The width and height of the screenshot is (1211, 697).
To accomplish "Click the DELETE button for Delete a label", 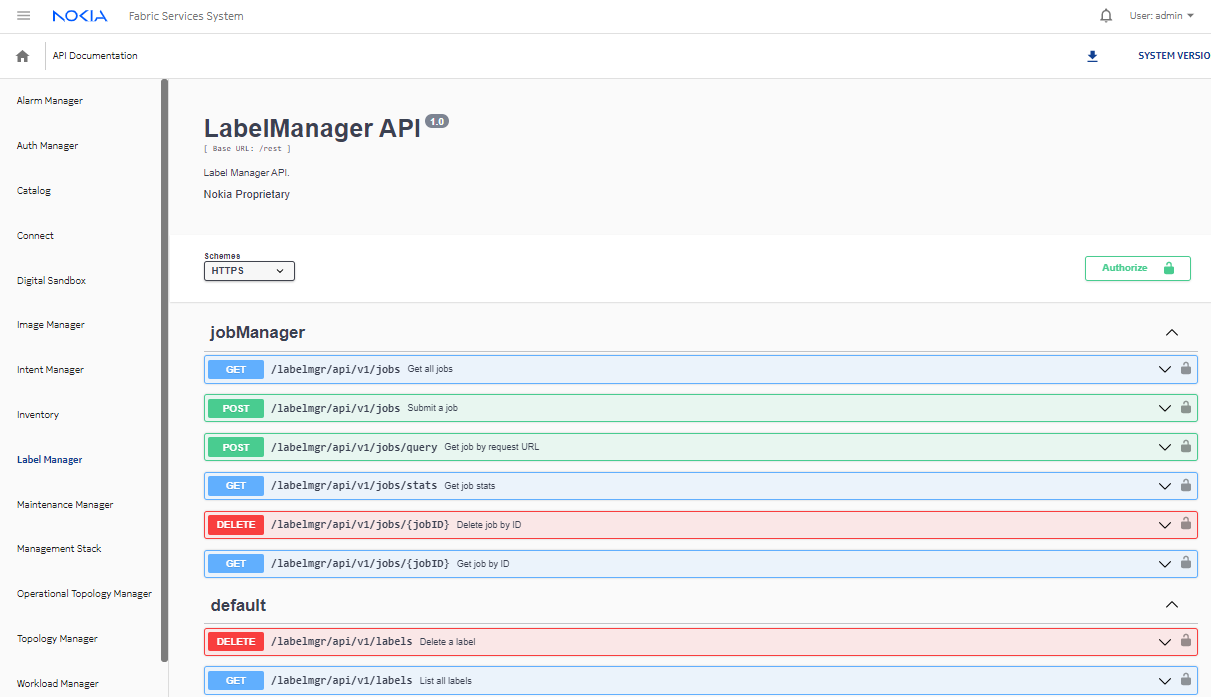I will [x=236, y=641].
